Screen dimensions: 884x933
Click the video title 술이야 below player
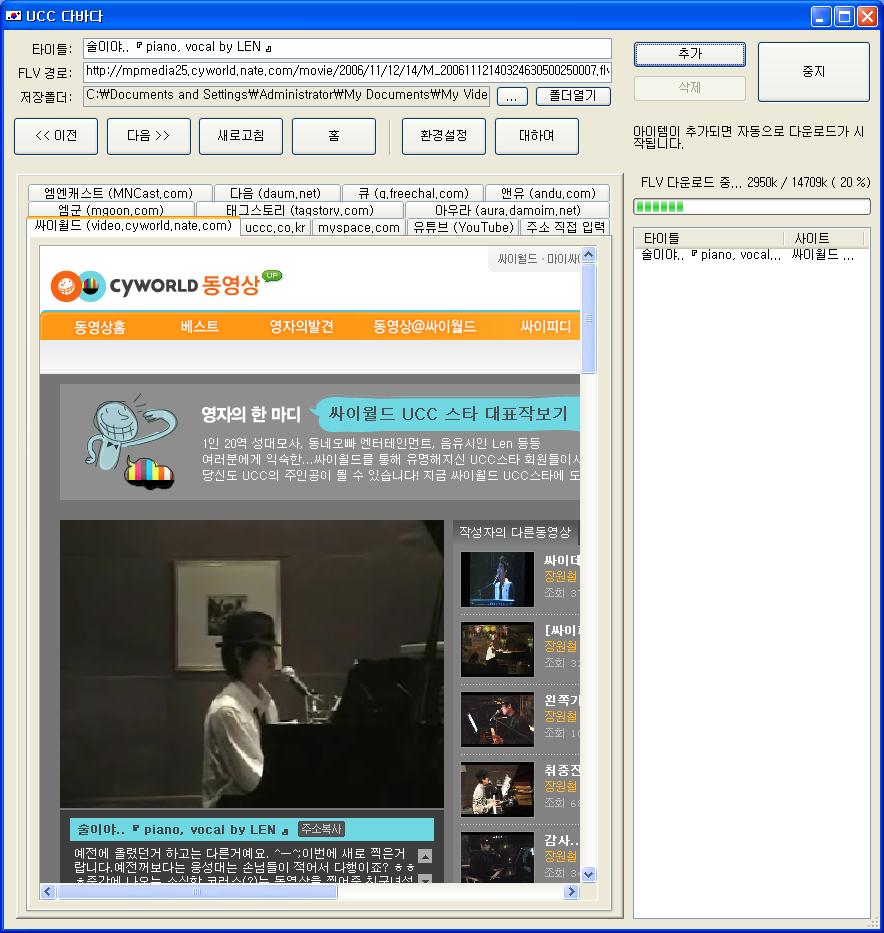click(x=183, y=829)
